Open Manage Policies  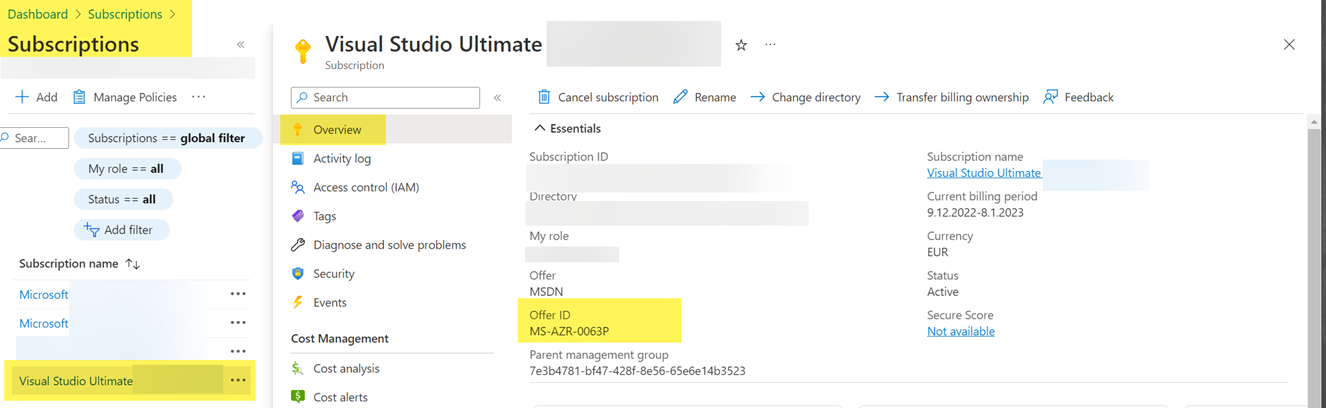[x=125, y=97]
